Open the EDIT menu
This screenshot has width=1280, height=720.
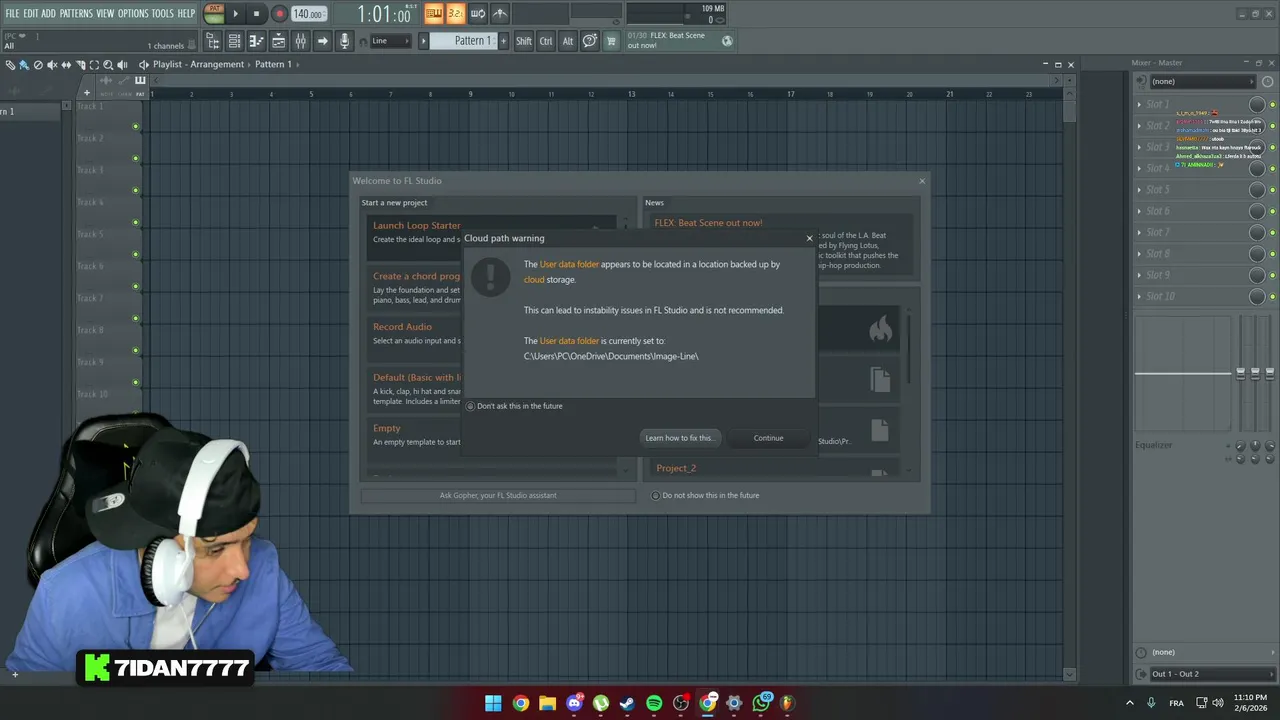point(31,13)
